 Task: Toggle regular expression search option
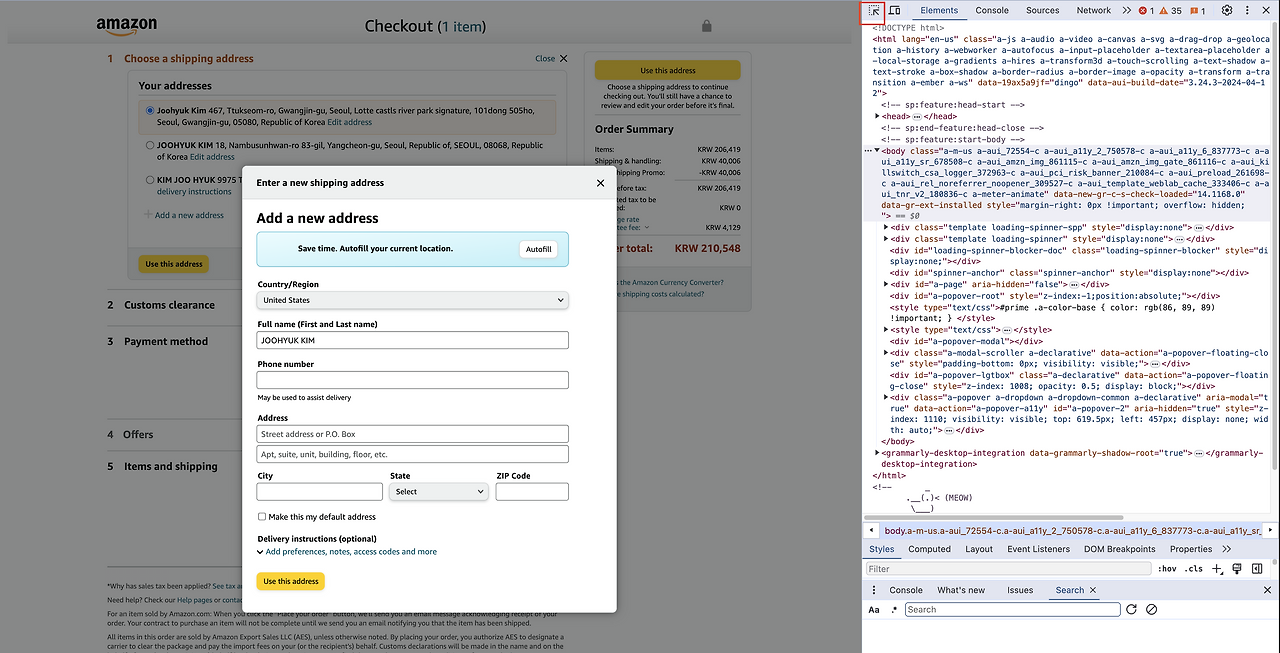tap(894, 610)
